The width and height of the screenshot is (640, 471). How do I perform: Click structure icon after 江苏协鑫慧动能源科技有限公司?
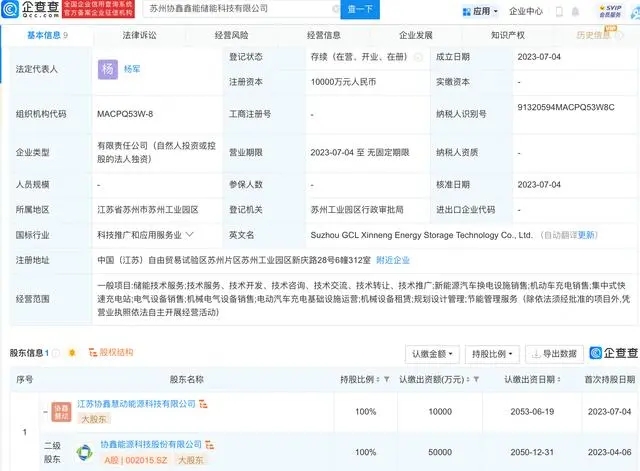(x=203, y=404)
